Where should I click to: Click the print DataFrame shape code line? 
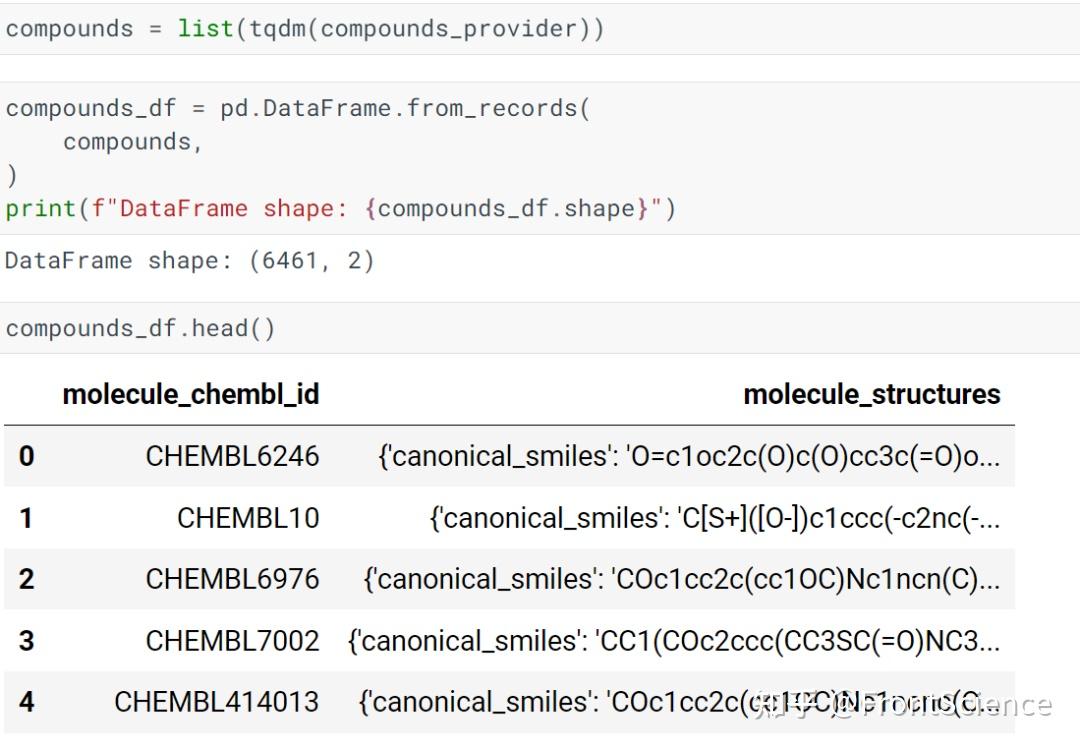340,208
